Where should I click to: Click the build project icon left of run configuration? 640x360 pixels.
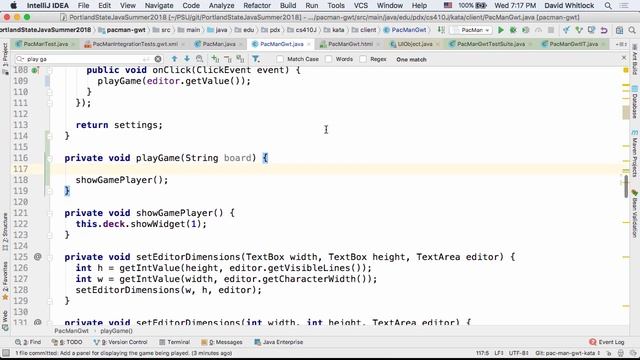pos(441,30)
